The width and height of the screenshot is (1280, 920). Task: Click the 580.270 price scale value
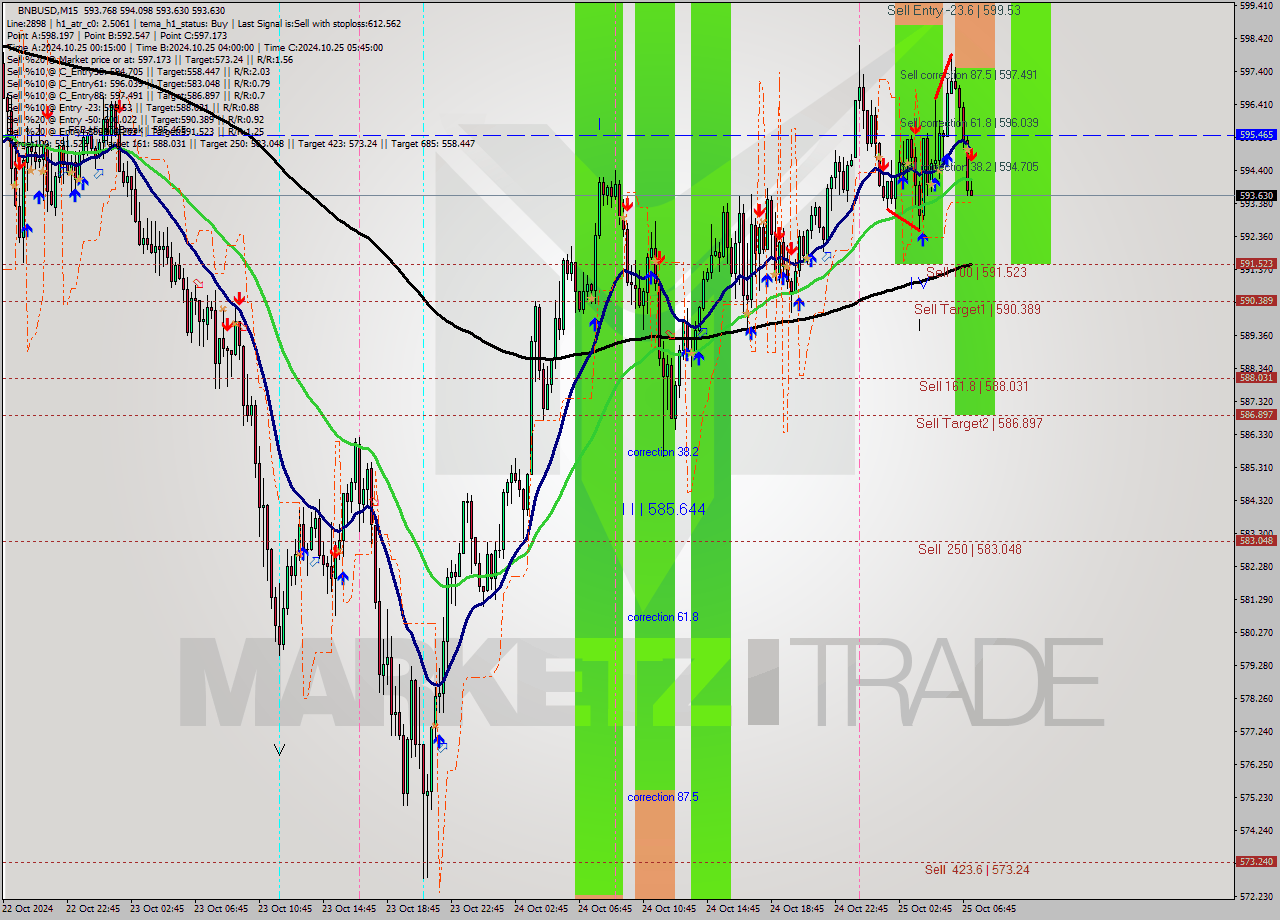point(1256,633)
